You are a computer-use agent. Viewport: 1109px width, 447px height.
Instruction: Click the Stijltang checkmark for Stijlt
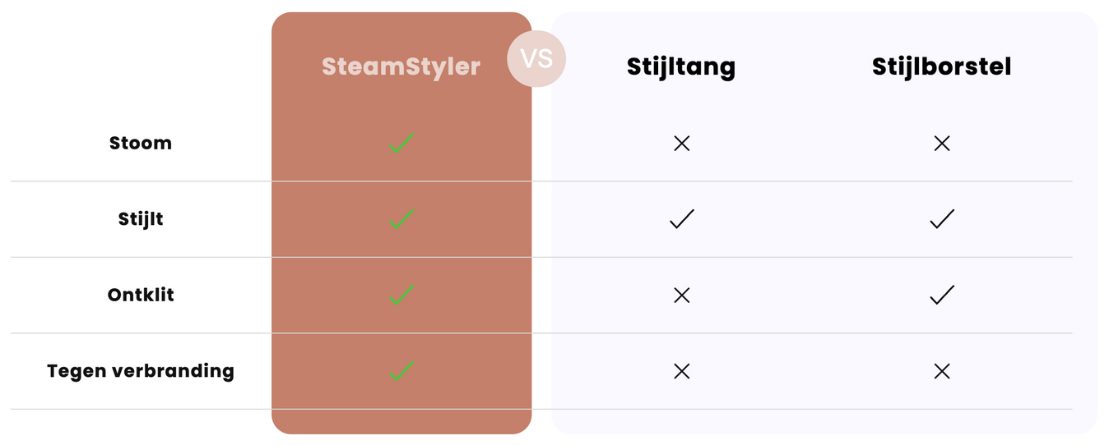click(x=682, y=219)
